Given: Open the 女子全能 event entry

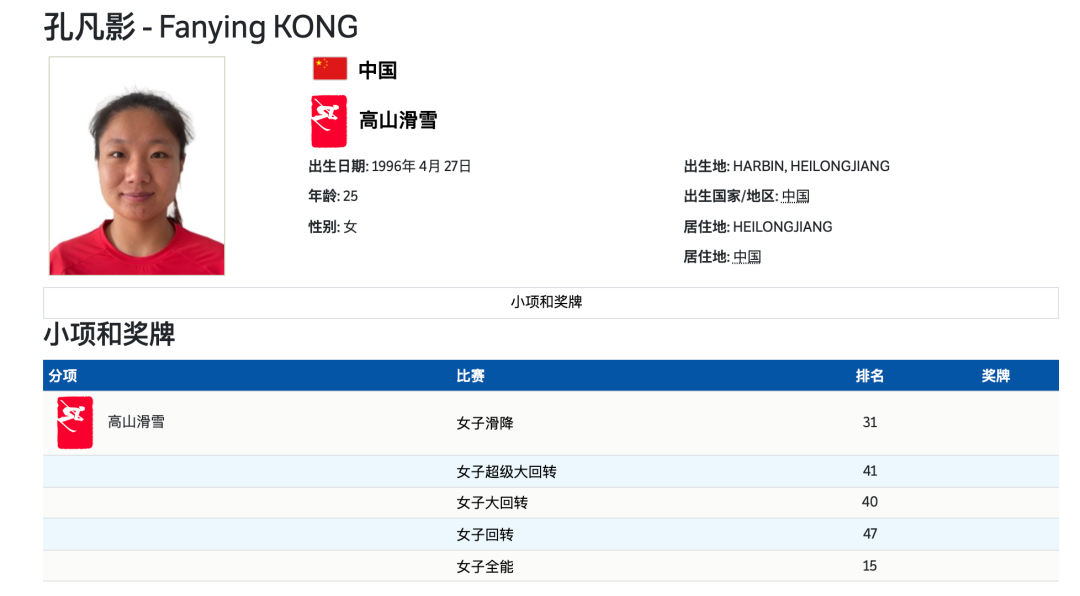Looking at the screenshot, I should (485, 566).
